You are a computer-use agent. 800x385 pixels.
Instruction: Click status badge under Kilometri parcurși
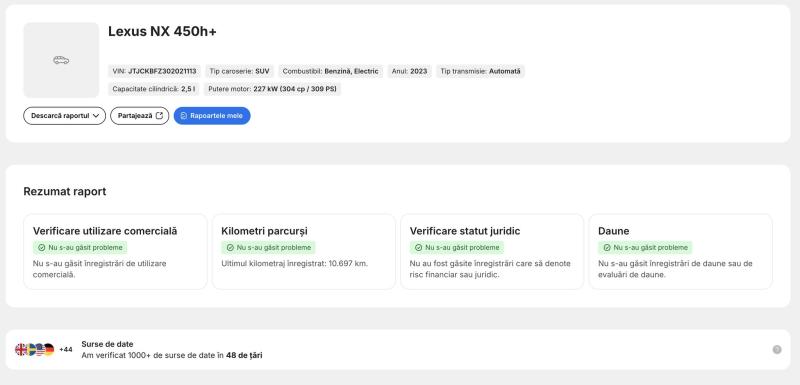tap(268, 247)
